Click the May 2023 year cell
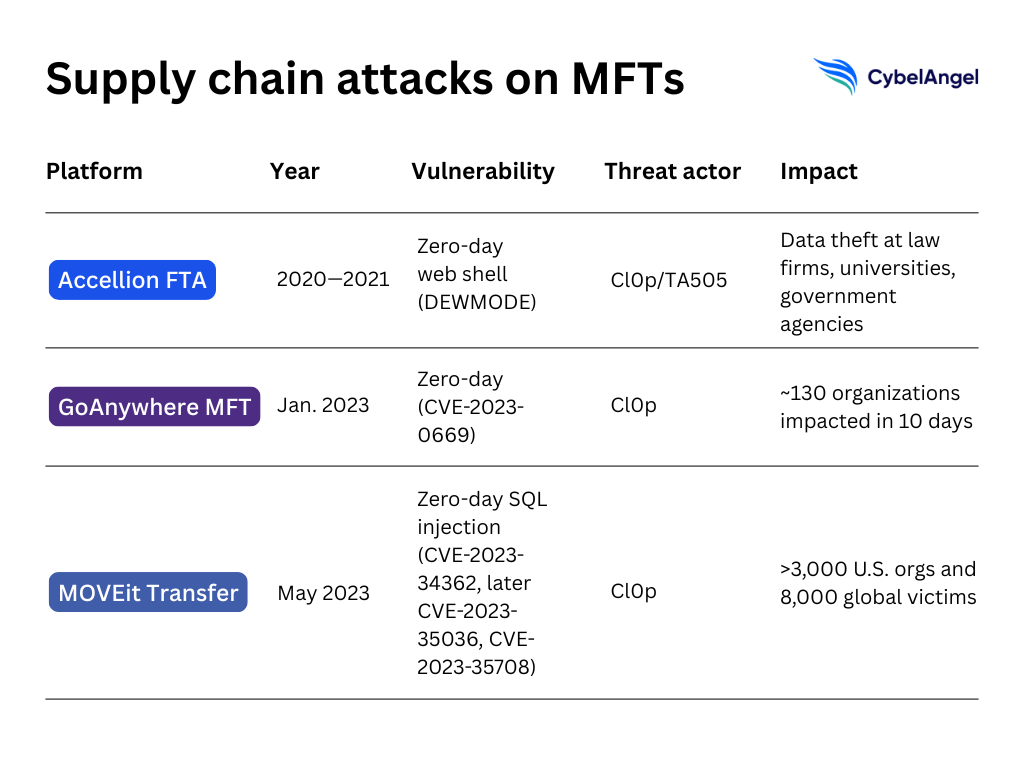The height and width of the screenshot is (768, 1024). click(x=323, y=593)
